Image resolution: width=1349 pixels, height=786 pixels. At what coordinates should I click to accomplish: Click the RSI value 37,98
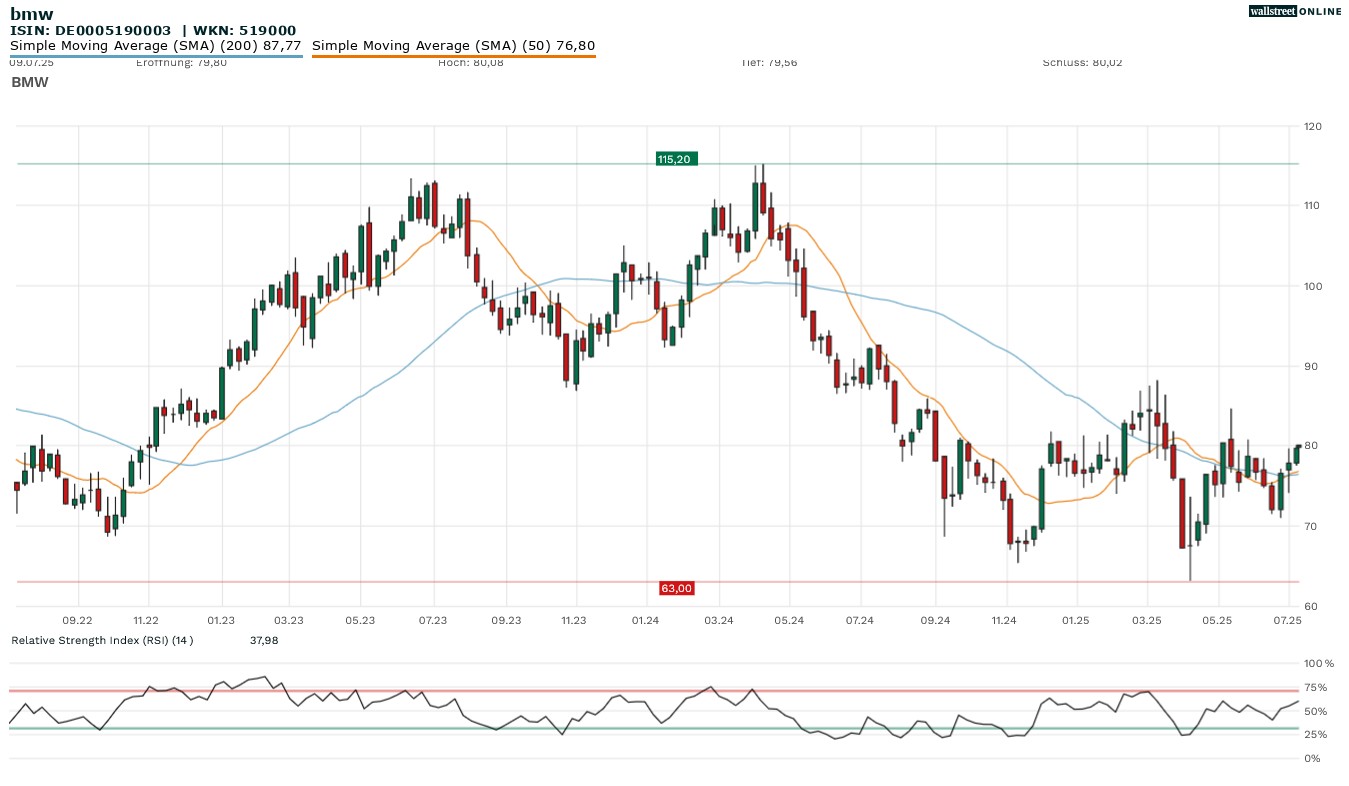pos(264,640)
